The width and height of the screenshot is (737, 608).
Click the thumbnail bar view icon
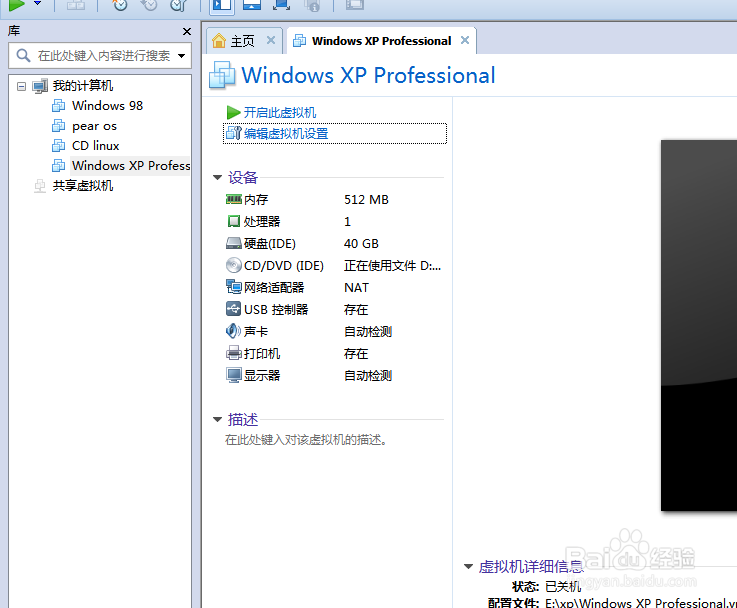[x=252, y=5]
